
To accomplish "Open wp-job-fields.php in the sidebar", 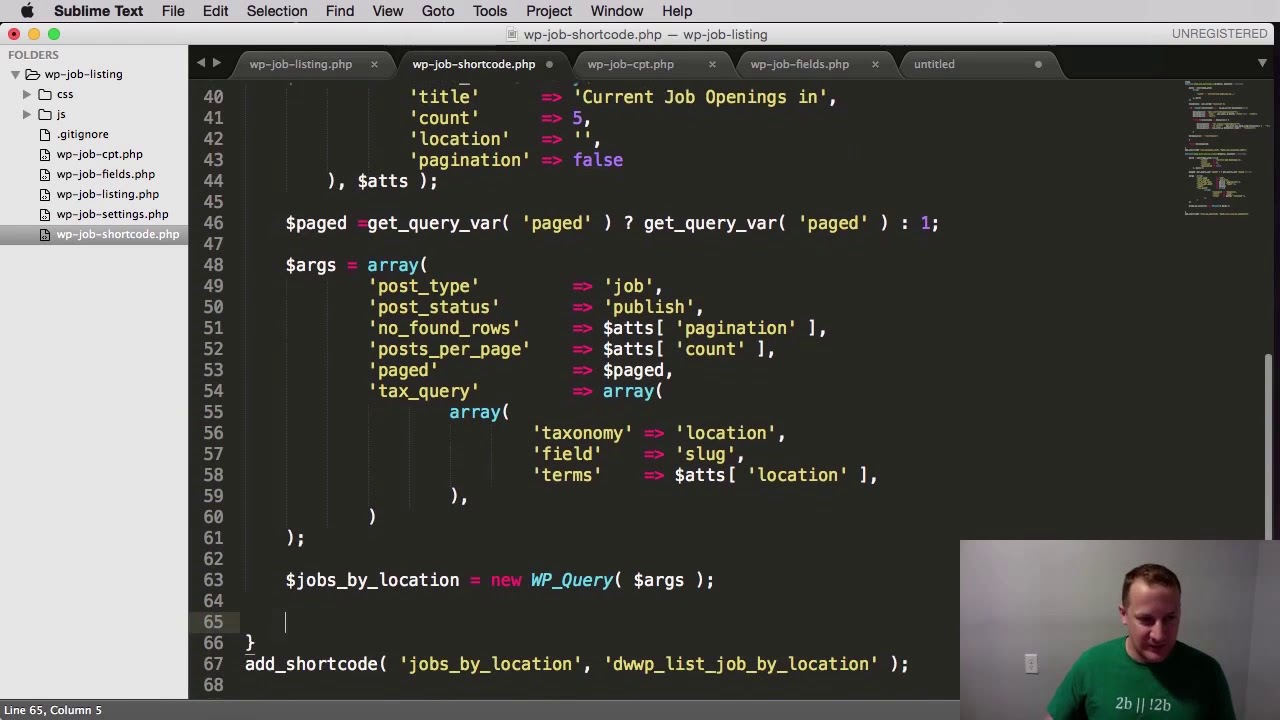I will click(105, 174).
